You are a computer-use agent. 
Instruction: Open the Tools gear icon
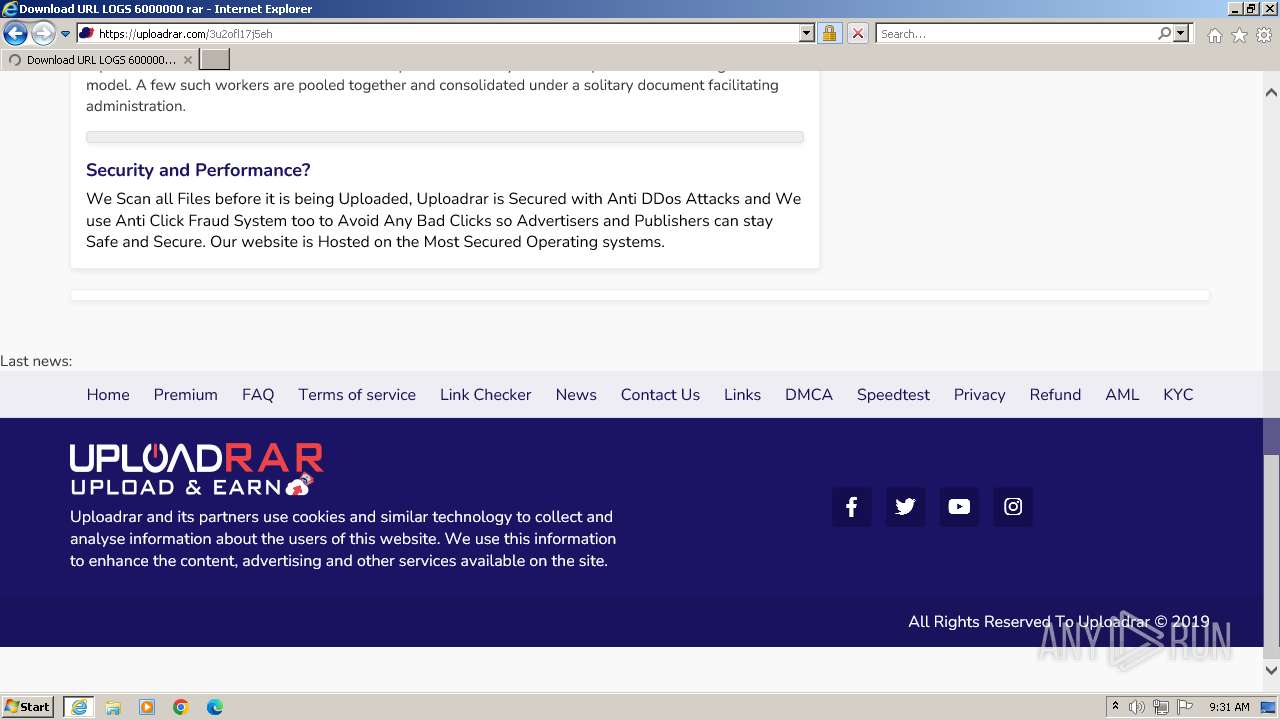click(x=1264, y=35)
